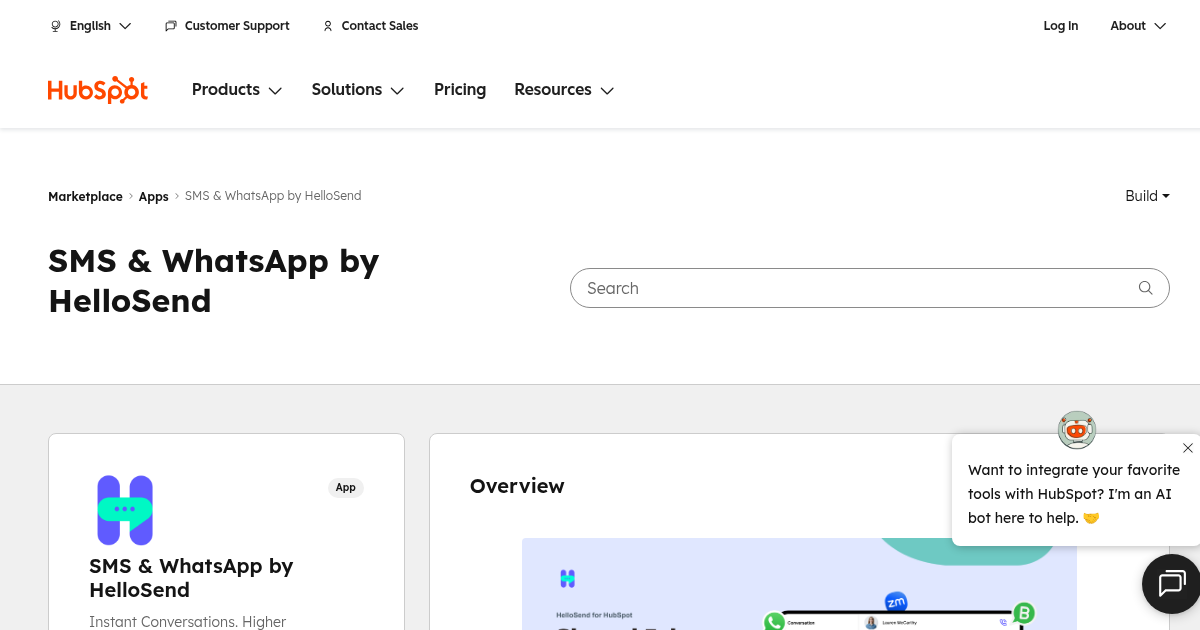Viewport: 1200px width, 630px height.
Task: Open the English language dropdown
Action: click(x=91, y=26)
